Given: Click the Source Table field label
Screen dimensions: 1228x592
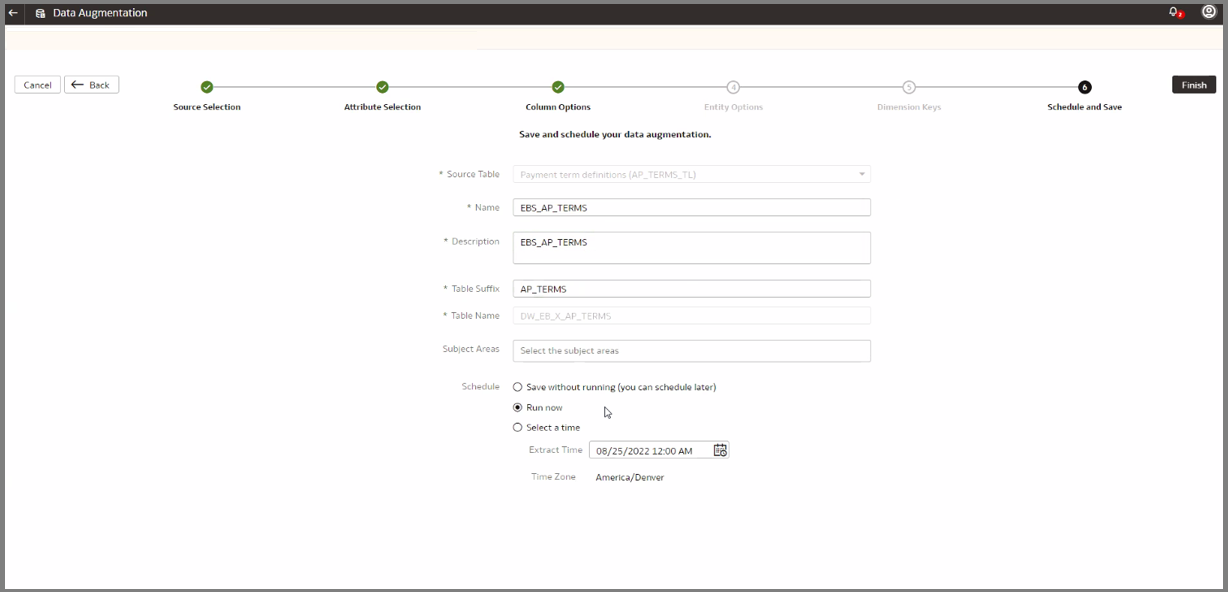Looking at the screenshot, I should [x=473, y=174].
